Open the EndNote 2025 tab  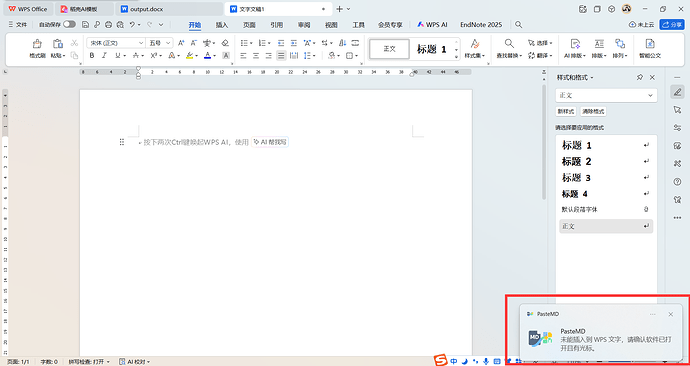click(481, 25)
